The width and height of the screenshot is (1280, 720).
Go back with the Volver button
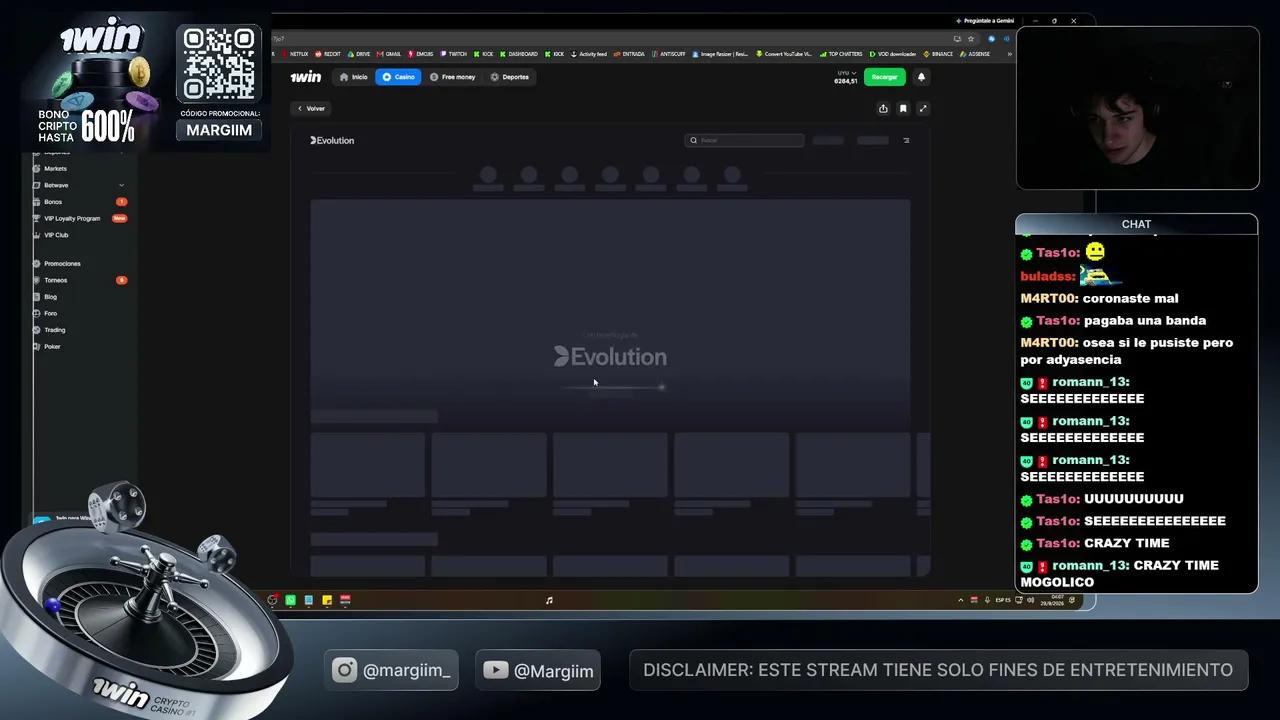click(311, 108)
